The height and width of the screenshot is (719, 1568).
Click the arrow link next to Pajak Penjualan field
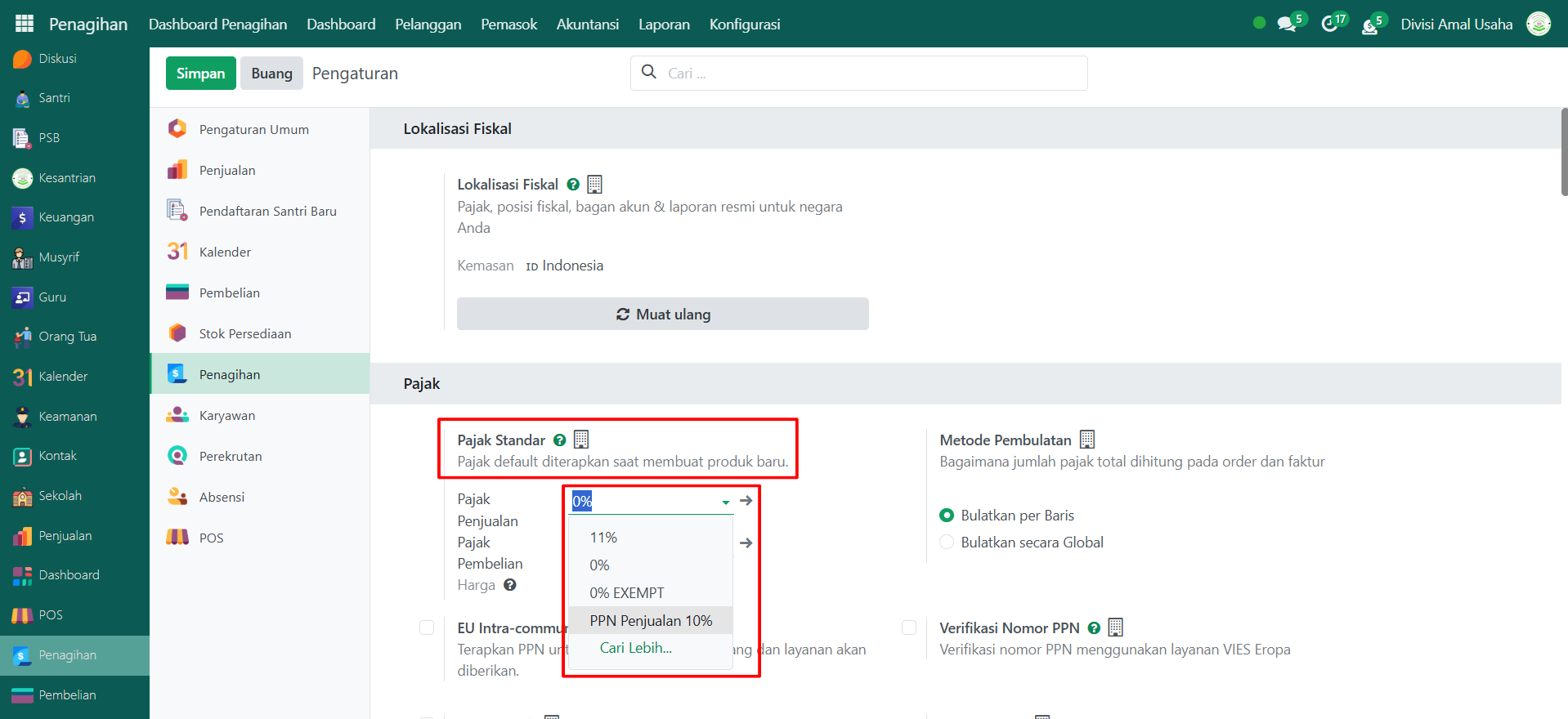tap(746, 501)
